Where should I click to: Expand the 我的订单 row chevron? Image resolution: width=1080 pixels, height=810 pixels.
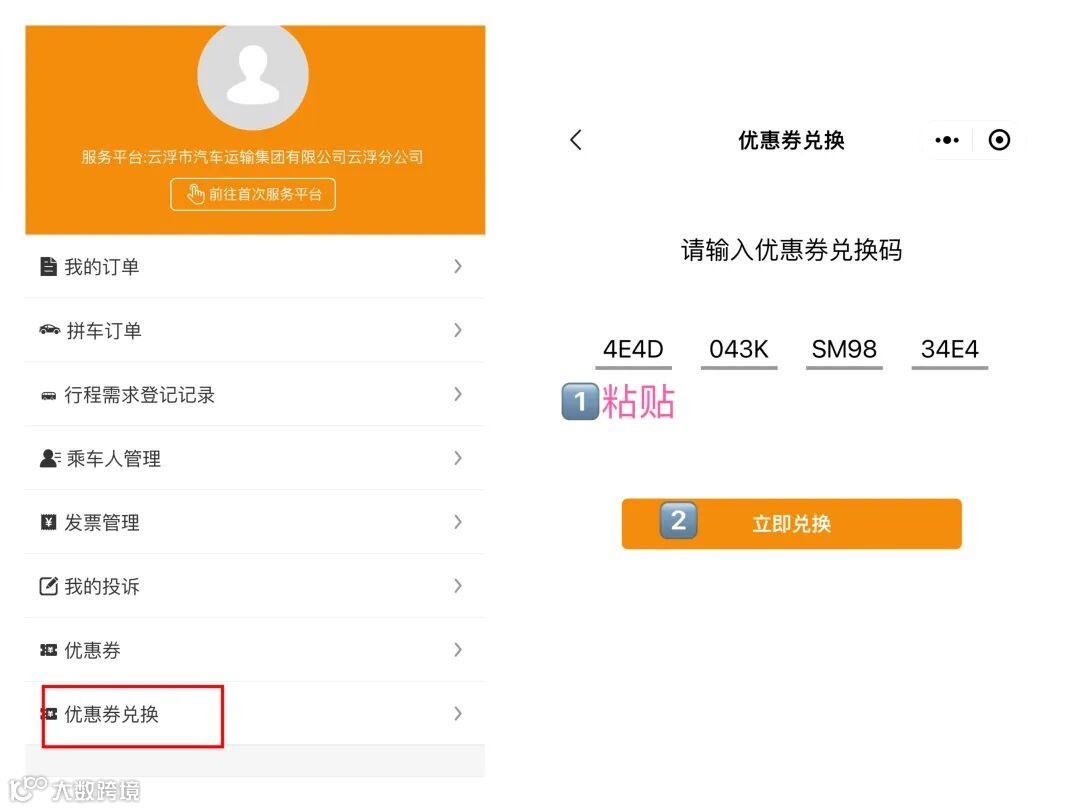[x=458, y=266]
